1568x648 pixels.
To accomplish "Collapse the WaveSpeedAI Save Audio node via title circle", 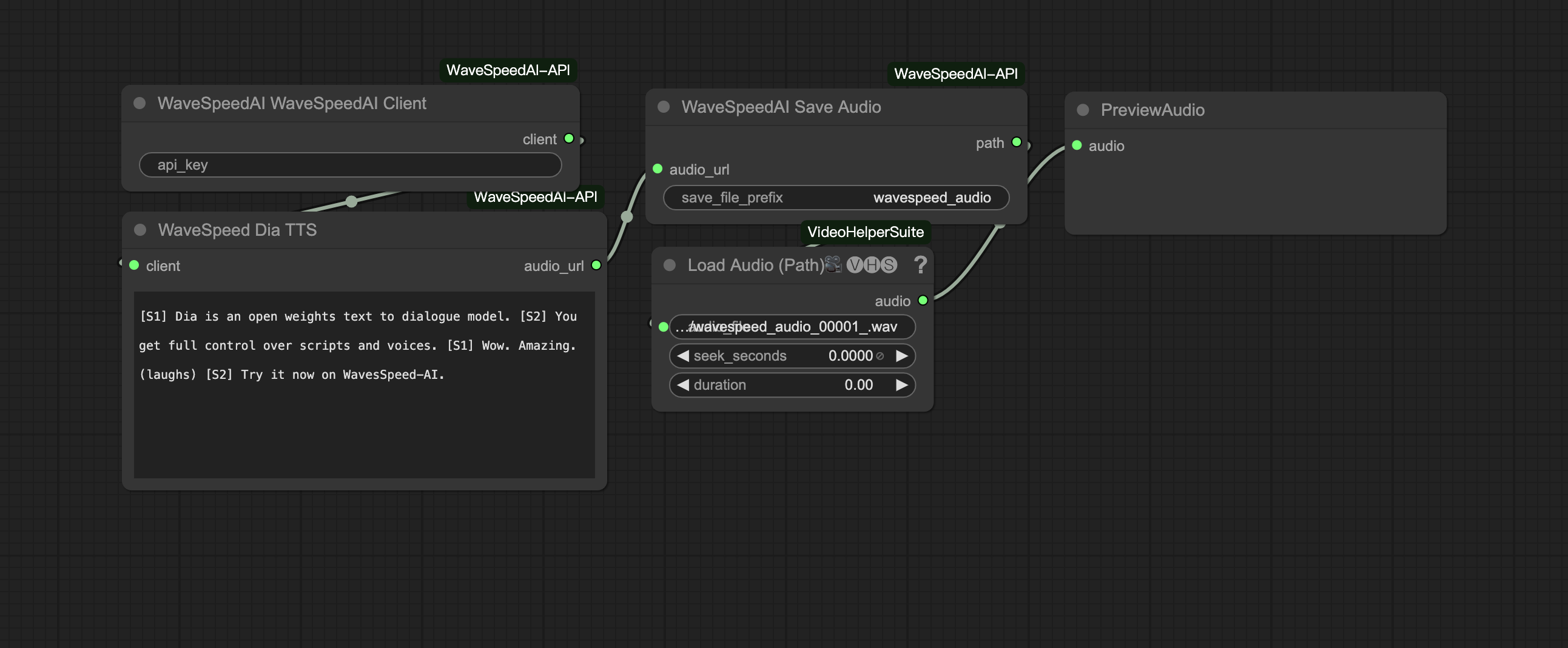I will click(665, 107).
